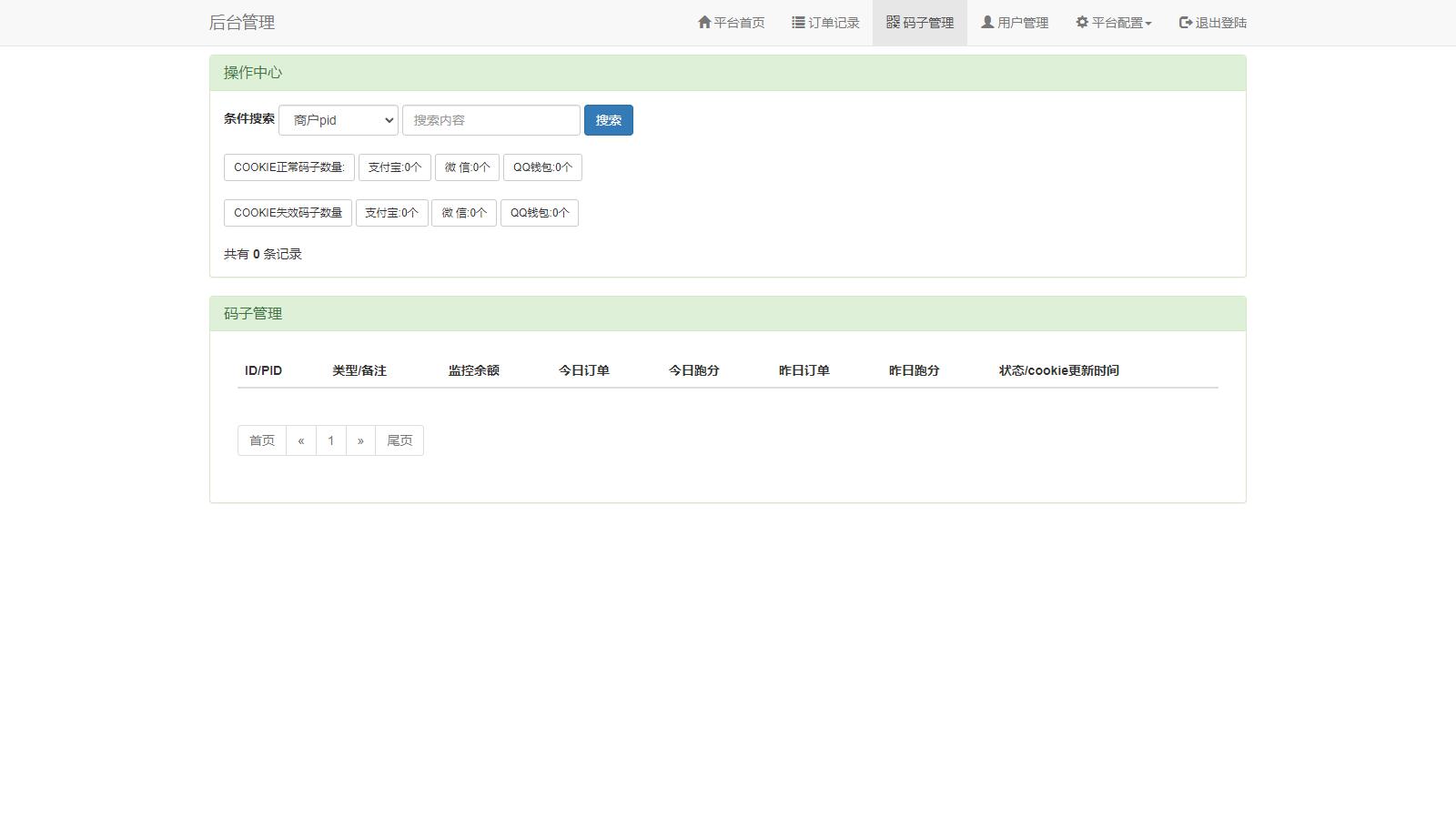
Task: Select 微 信:0个 in the expired cookie row
Action: tap(464, 213)
